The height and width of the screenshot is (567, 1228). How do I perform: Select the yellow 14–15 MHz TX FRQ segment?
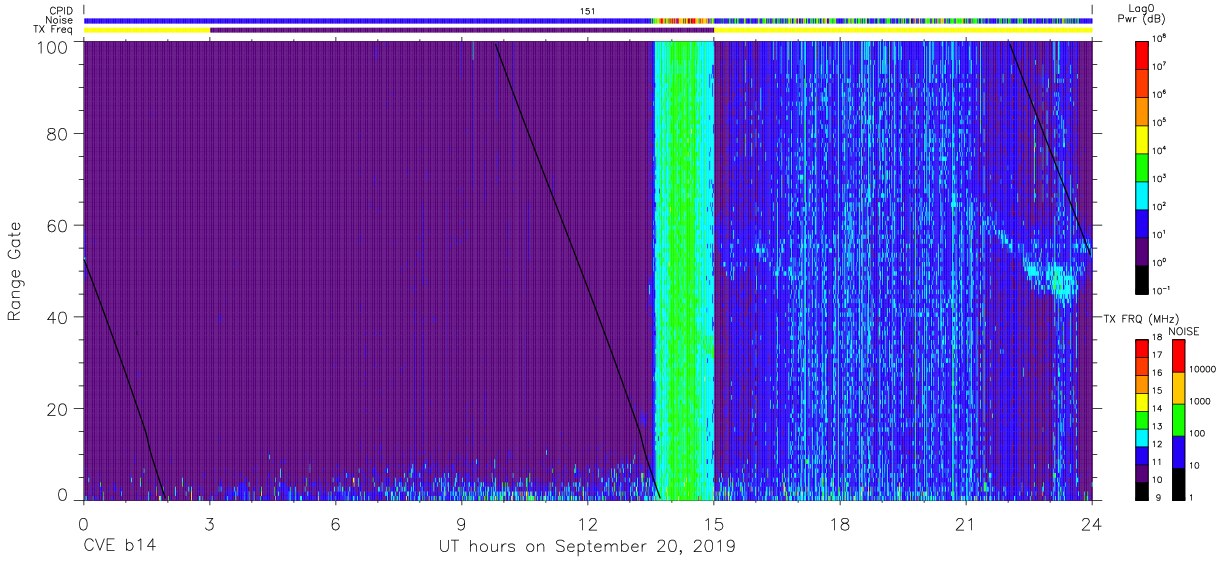[1143, 401]
